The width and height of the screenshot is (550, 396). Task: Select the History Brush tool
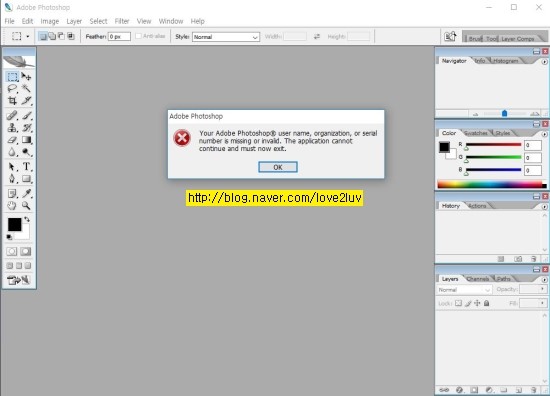26,127
